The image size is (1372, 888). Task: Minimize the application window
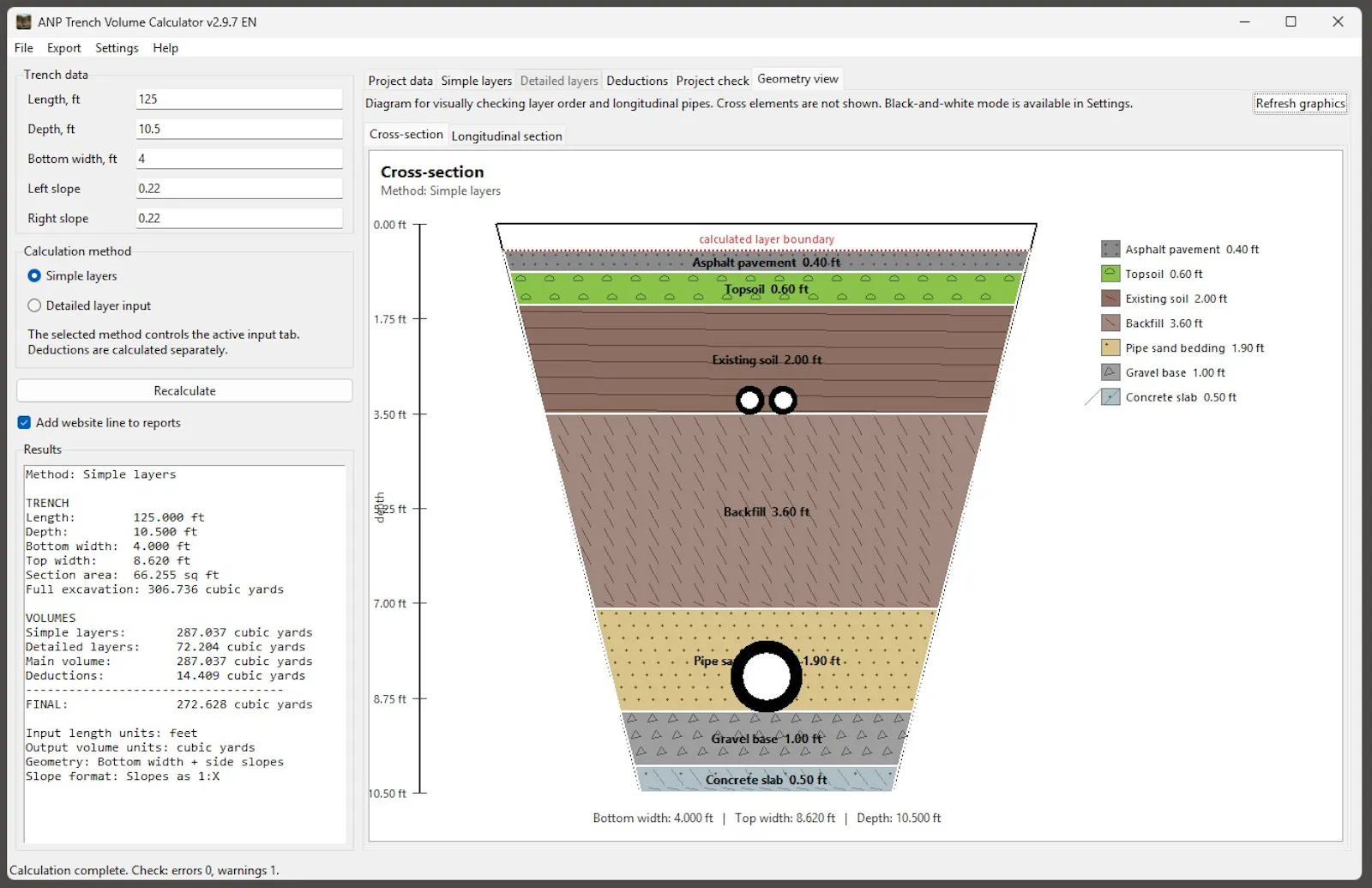tap(1244, 22)
